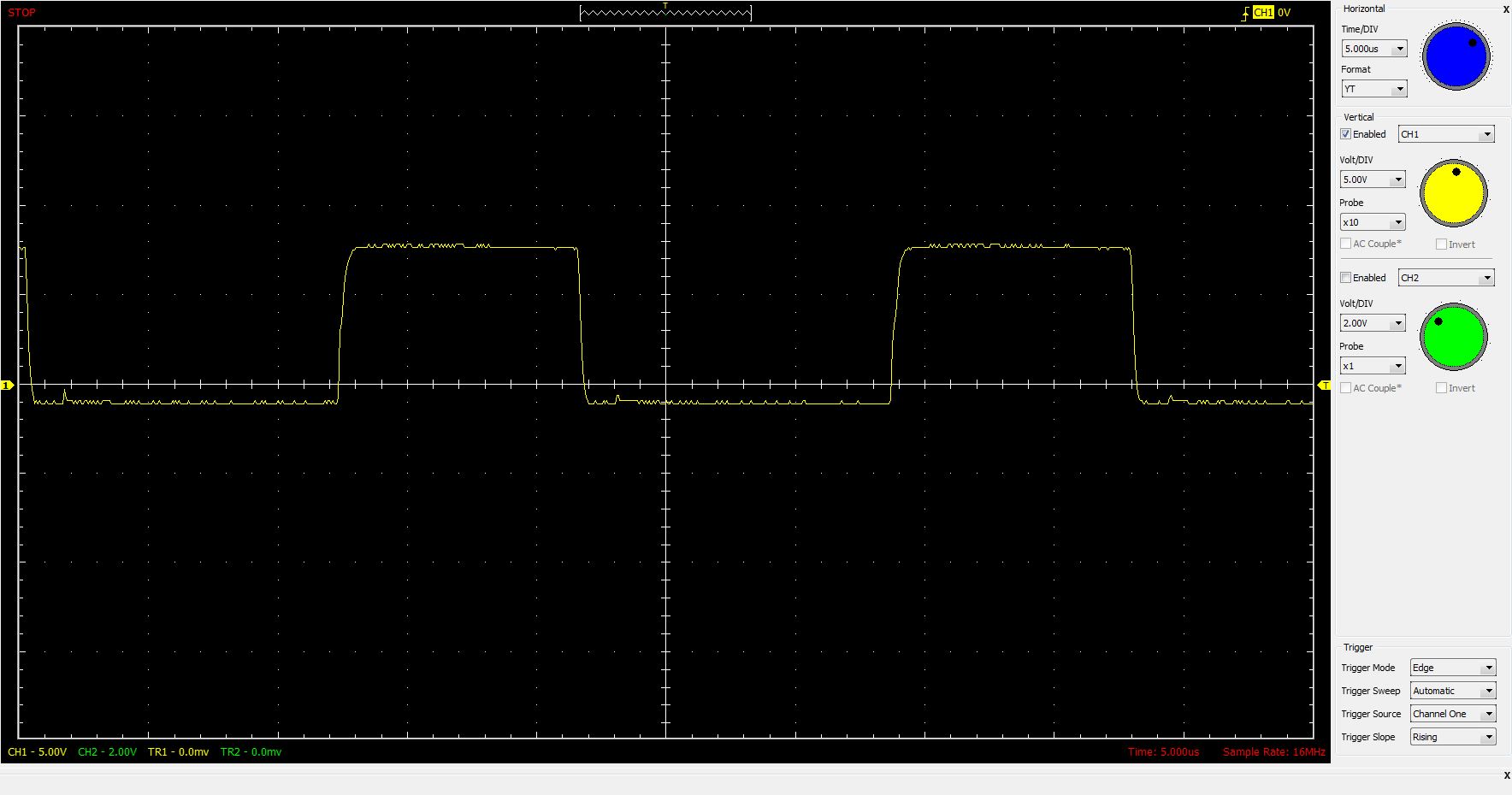Click the blue Time/DIV knob
Image resolution: width=1512 pixels, height=795 pixels.
[x=1456, y=56]
